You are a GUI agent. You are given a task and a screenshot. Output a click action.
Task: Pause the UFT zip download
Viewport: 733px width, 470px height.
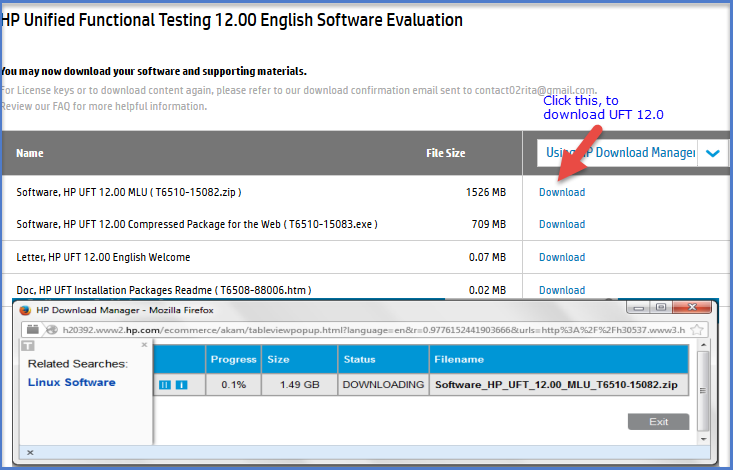point(165,385)
